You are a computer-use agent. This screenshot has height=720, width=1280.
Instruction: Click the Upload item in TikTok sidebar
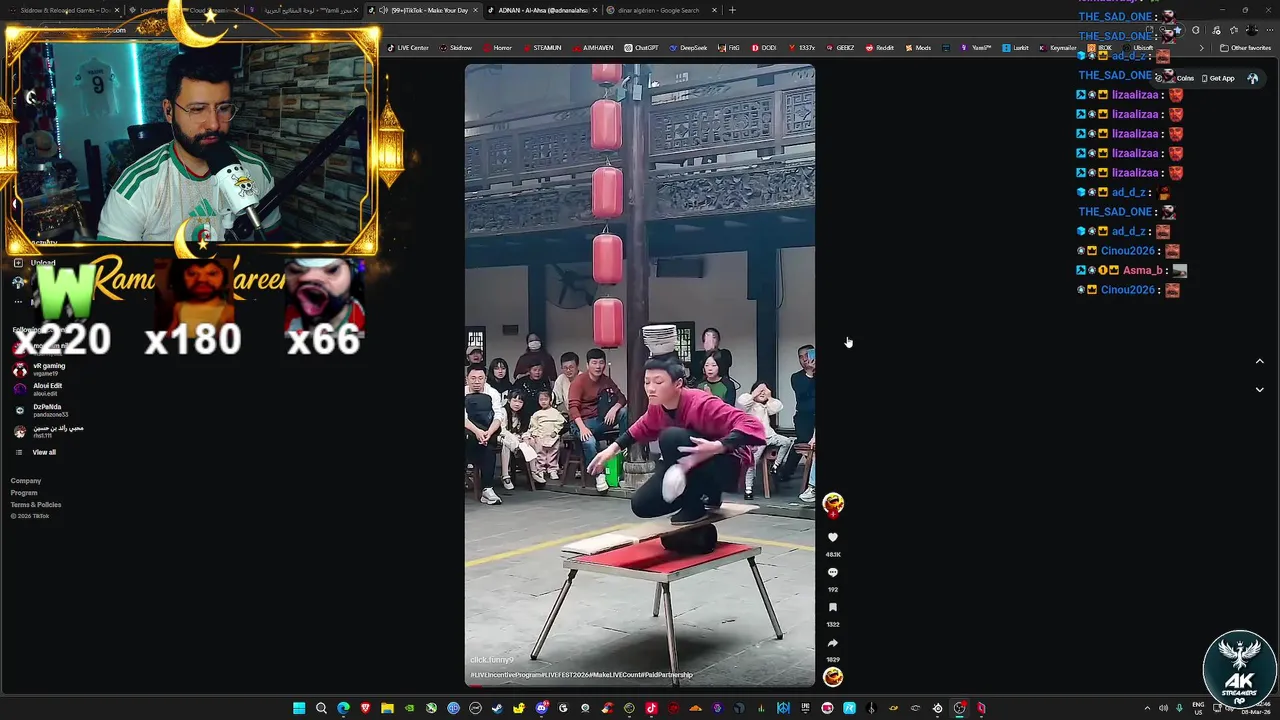tap(34, 263)
